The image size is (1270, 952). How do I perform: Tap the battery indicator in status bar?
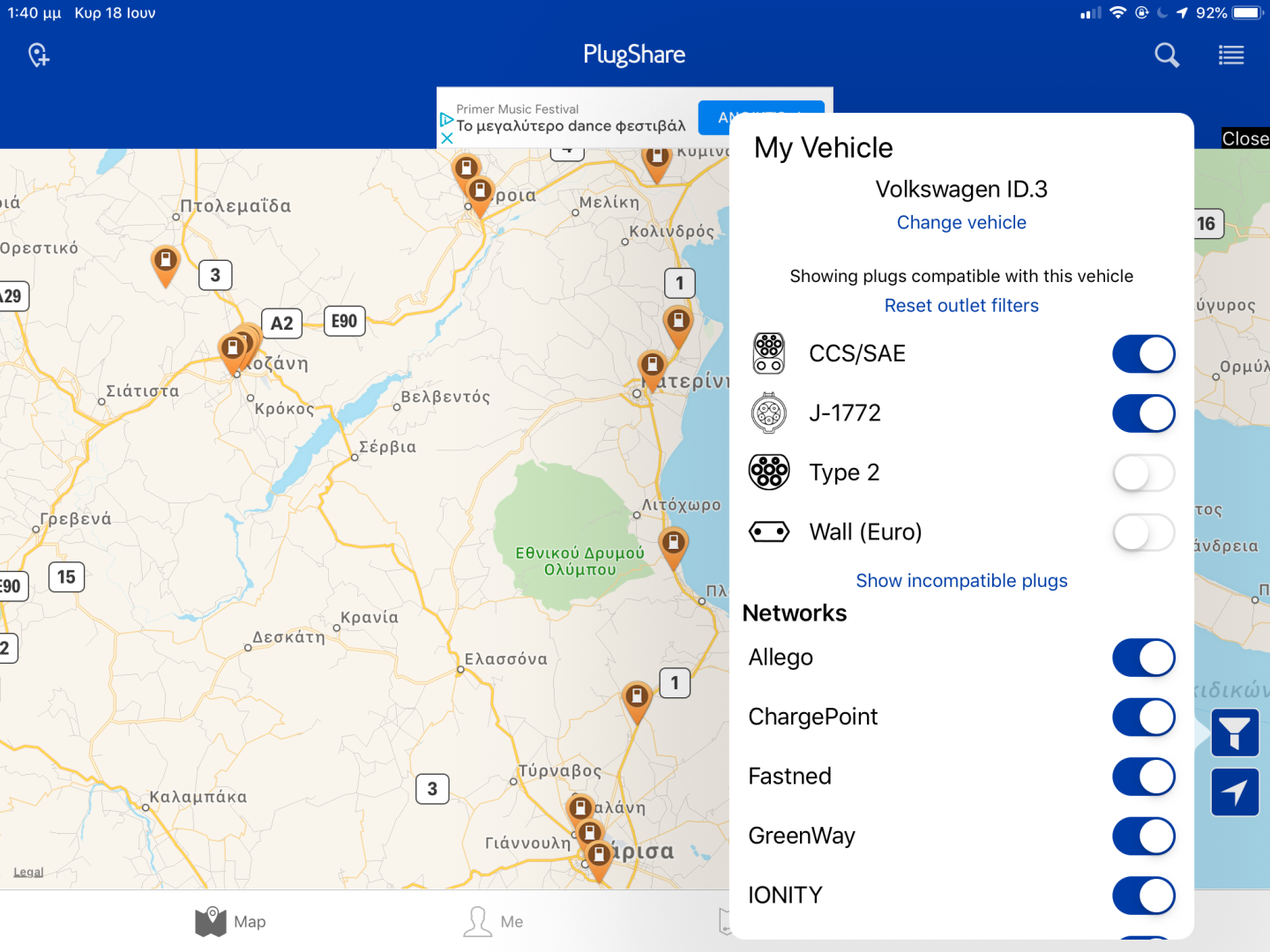point(1249,13)
